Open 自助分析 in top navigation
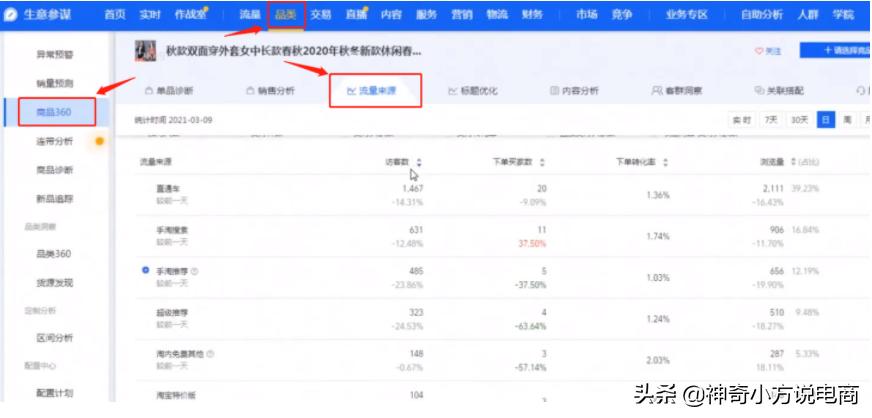 761,15
